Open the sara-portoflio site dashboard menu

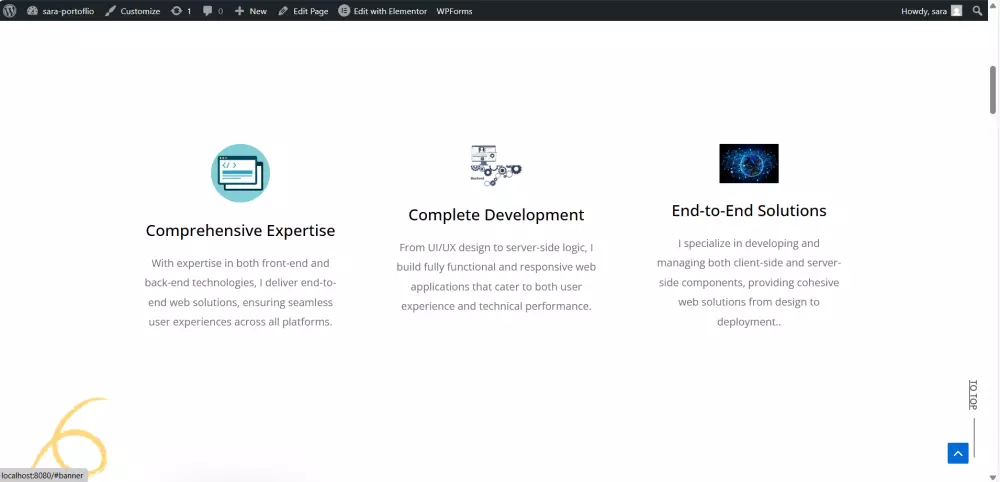coord(61,11)
